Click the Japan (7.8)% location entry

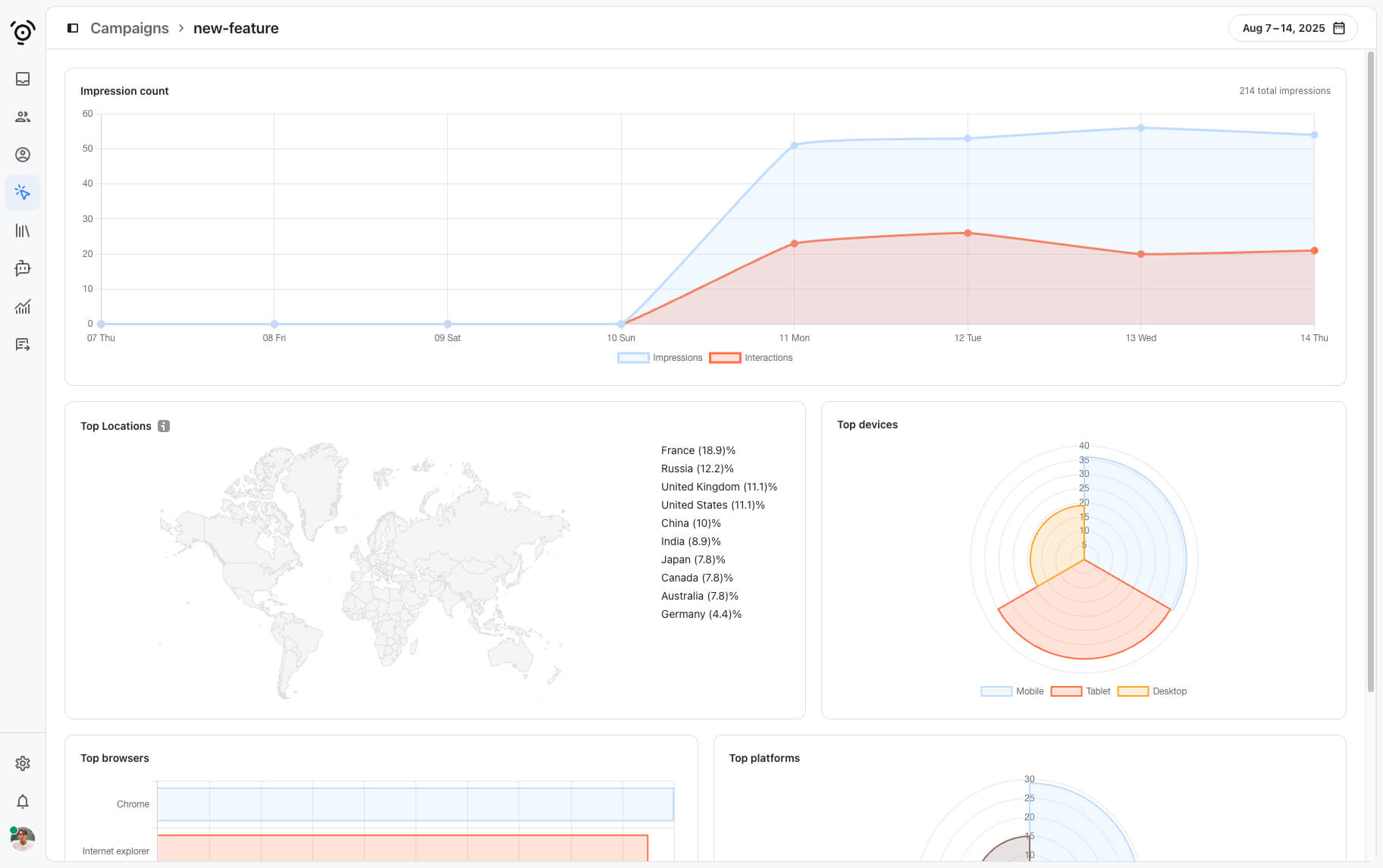(x=693, y=559)
